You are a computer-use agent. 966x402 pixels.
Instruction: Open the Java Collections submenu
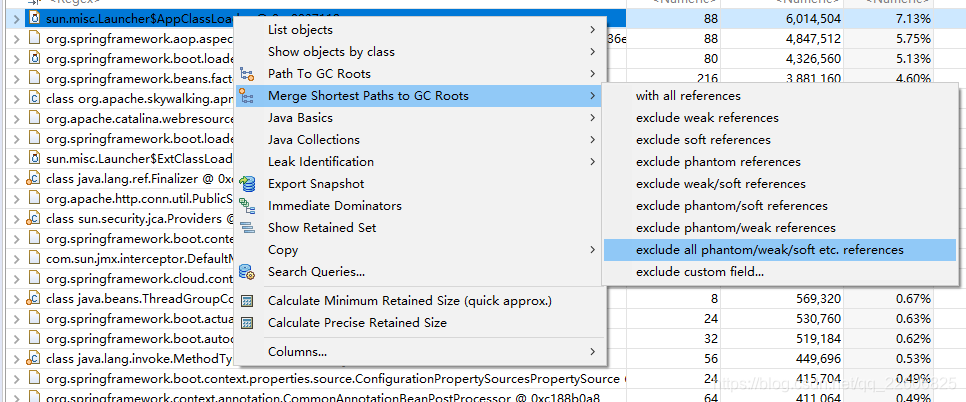click(420, 140)
